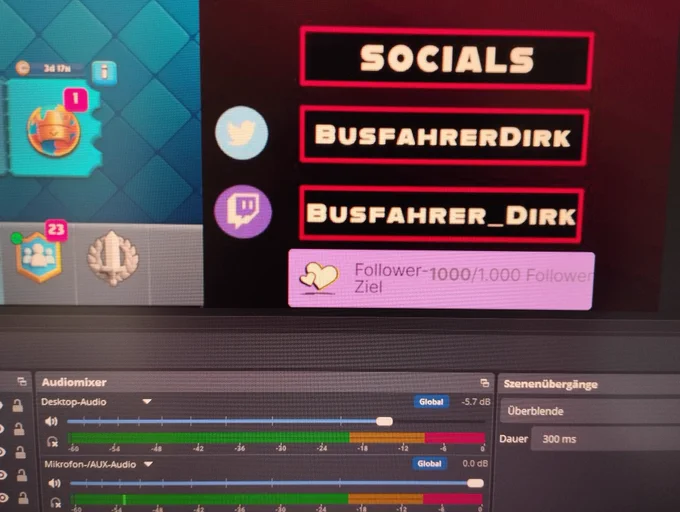Toggle the middle (third) source lock
Viewport: 680px width, 512px height.
(20, 452)
